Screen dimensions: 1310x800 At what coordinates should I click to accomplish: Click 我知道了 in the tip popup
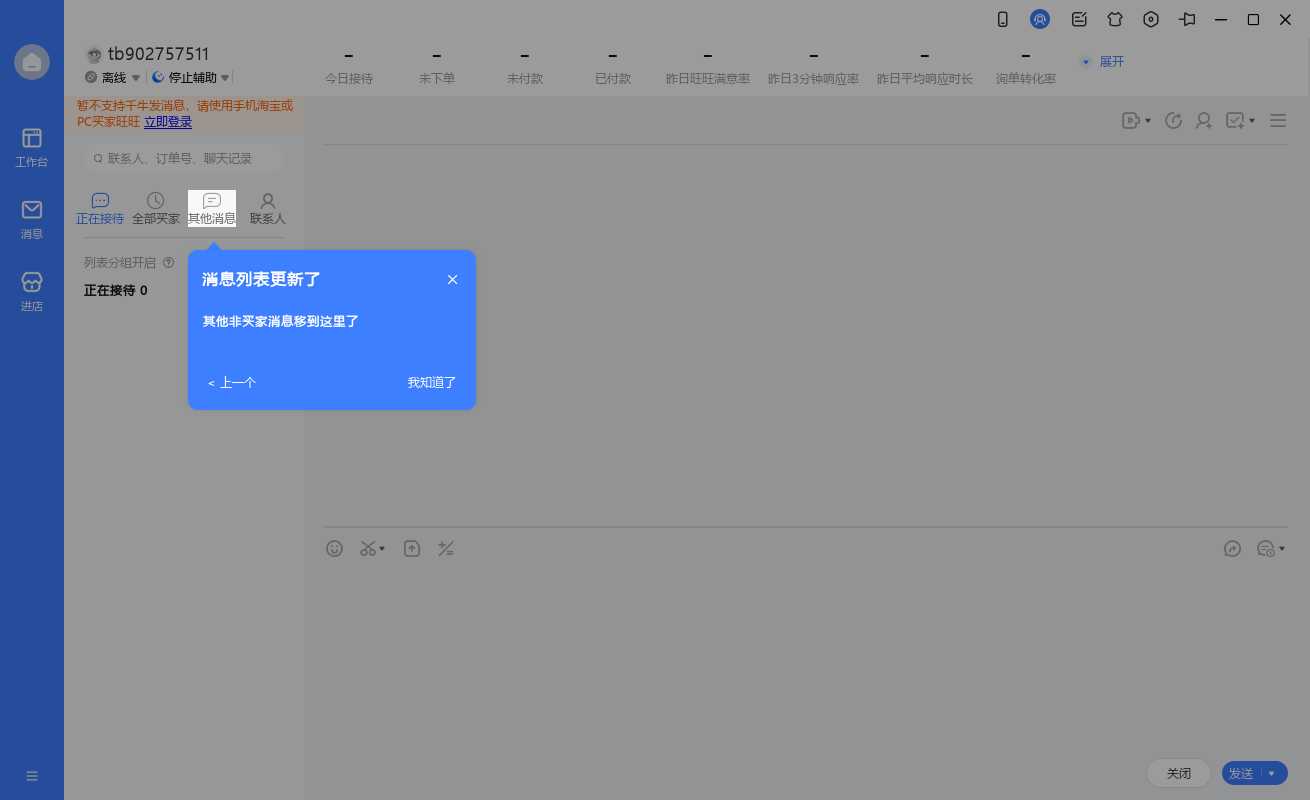click(432, 382)
